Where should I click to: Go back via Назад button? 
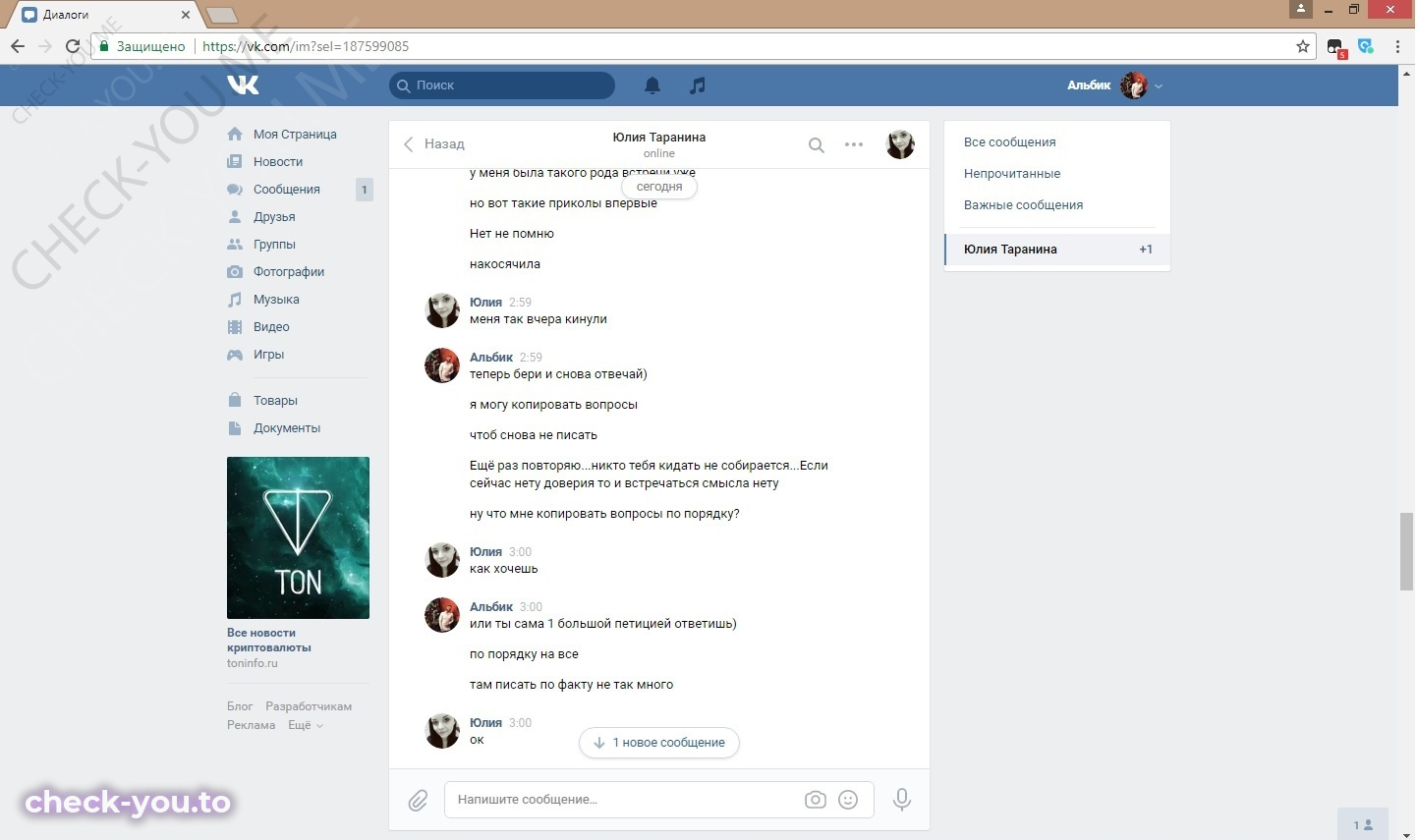pyautogui.click(x=433, y=144)
